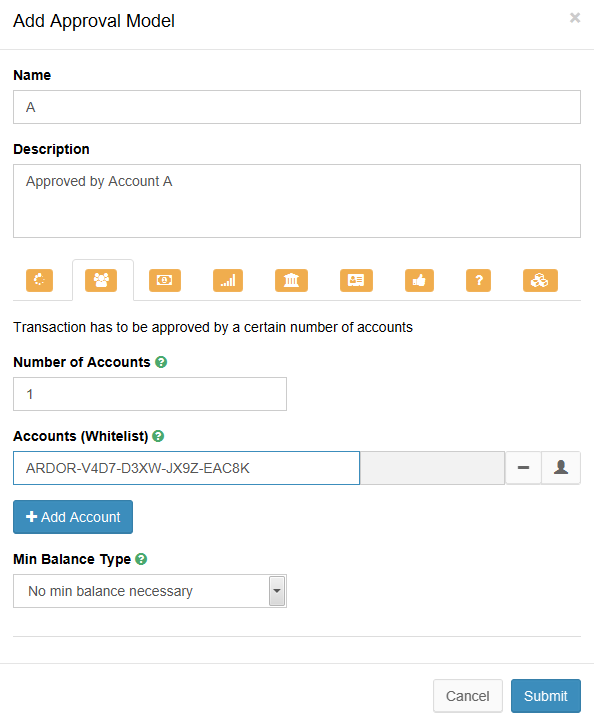Open the ID card property approval tab
Image resolution: width=594 pixels, height=724 pixels.
point(356,280)
